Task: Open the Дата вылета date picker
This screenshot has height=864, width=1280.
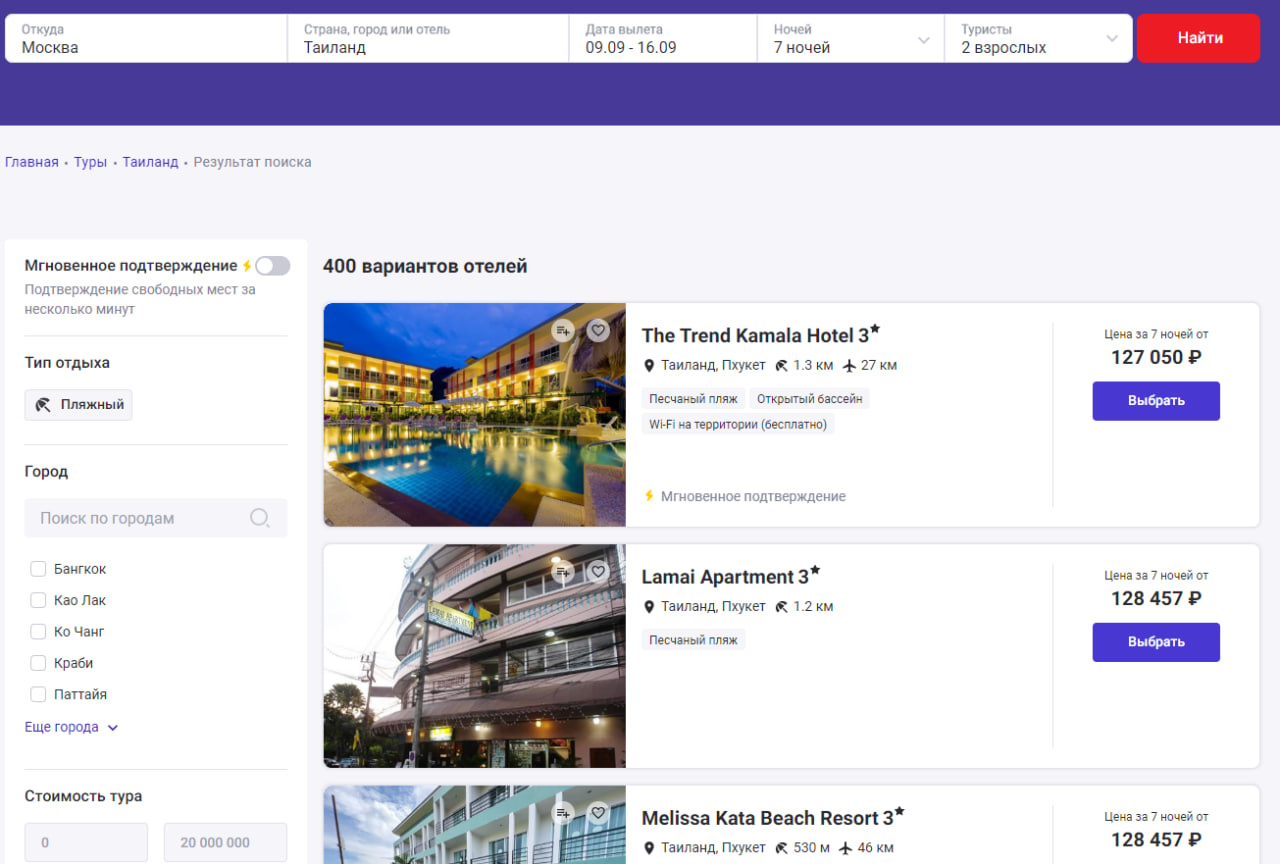Action: pos(663,38)
